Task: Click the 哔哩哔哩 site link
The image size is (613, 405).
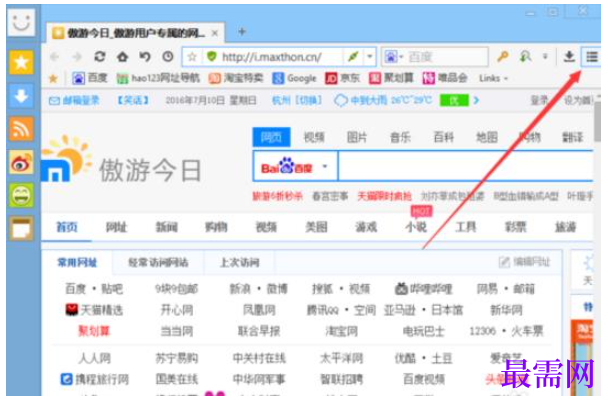Action: coord(424,289)
